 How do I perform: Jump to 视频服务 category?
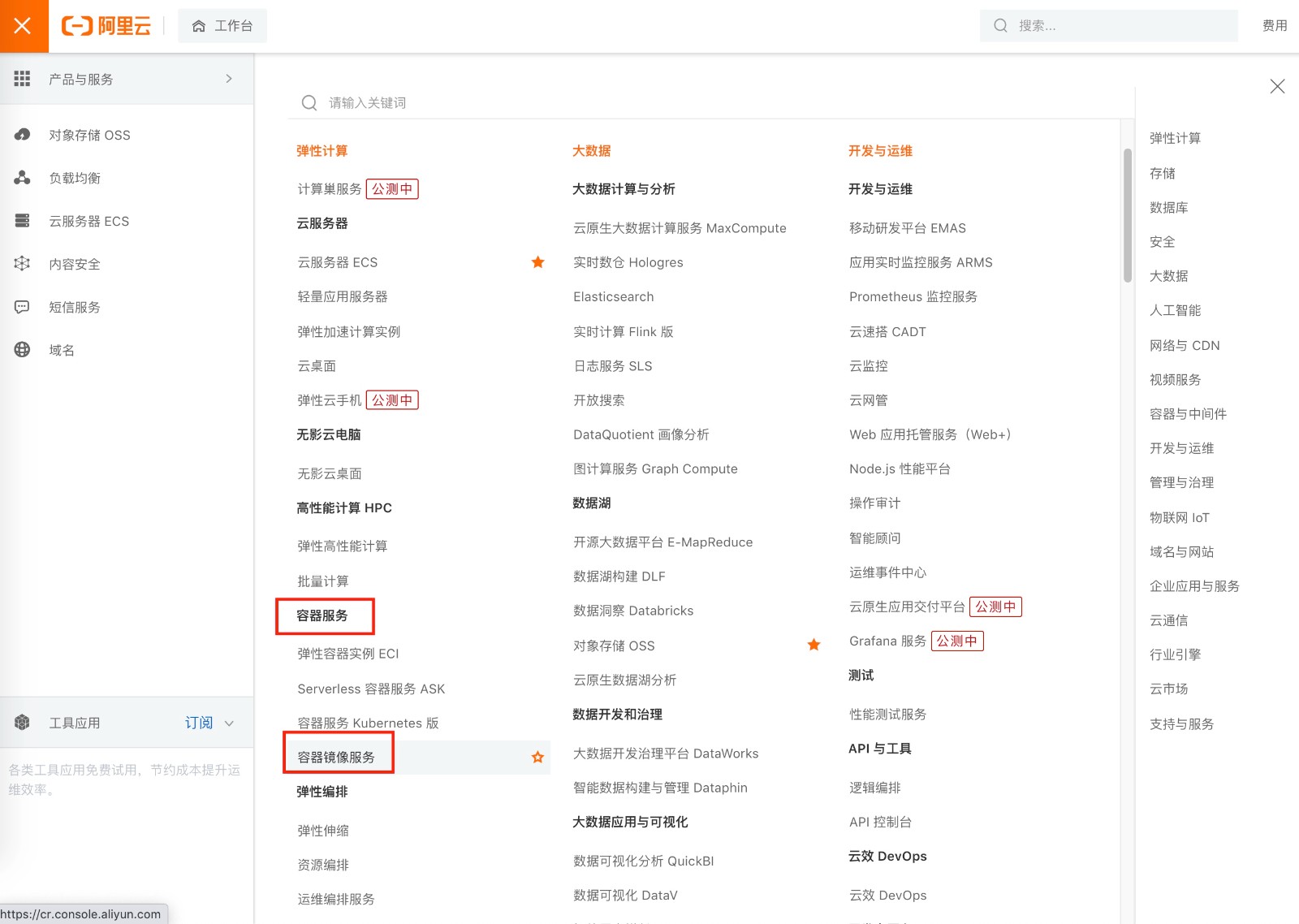1175,379
